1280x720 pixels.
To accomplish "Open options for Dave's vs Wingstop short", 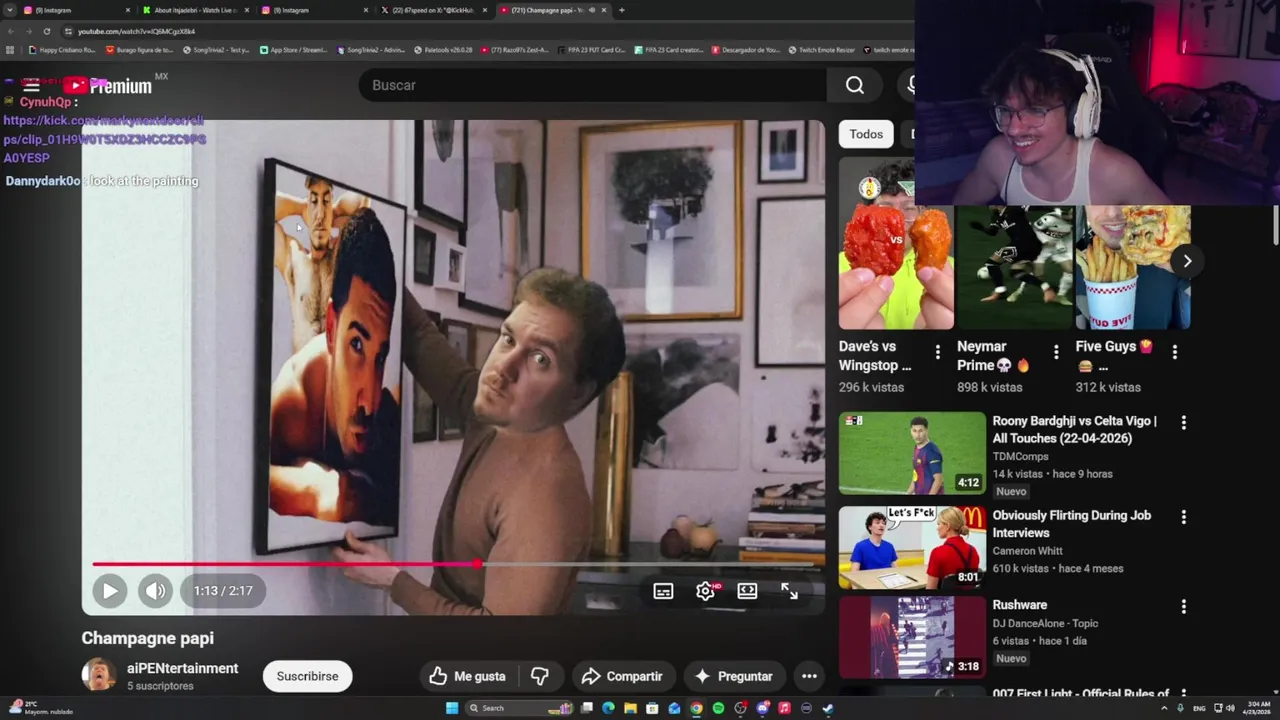I will click(x=937, y=352).
